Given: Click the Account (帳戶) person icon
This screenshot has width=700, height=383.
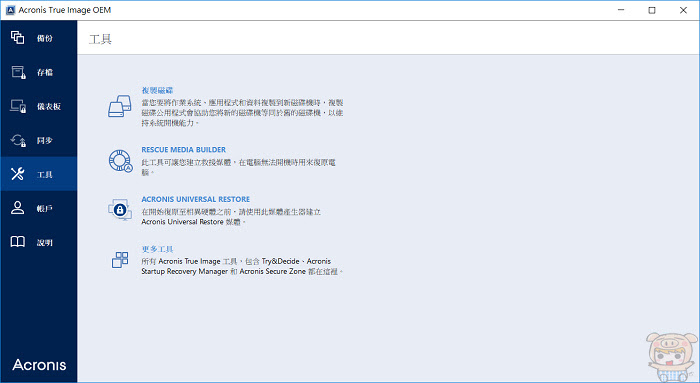Looking at the screenshot, I should [x=17, y=208].
